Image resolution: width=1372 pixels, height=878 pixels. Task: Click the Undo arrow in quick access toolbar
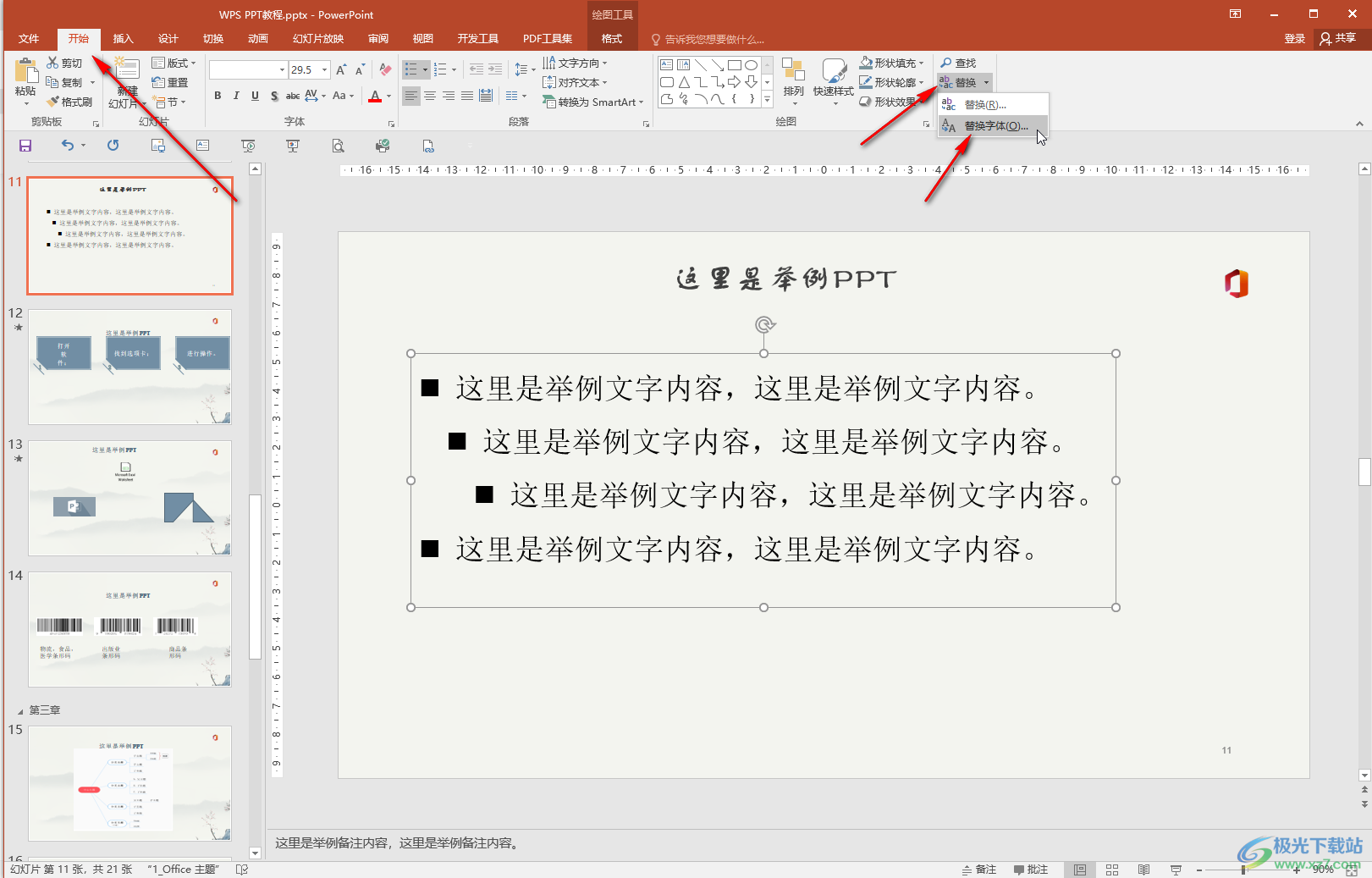[x=68, y=146]
